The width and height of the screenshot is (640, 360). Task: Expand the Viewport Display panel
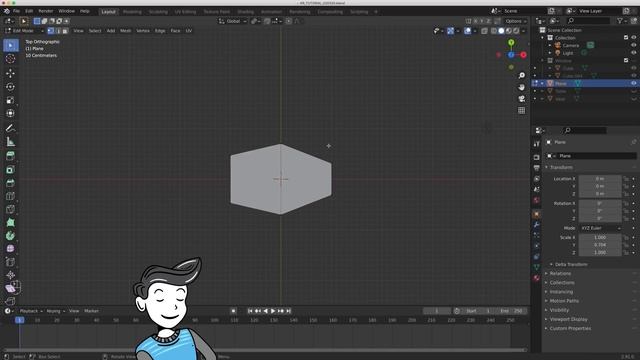pyautogui.click(x=568, y=319)
